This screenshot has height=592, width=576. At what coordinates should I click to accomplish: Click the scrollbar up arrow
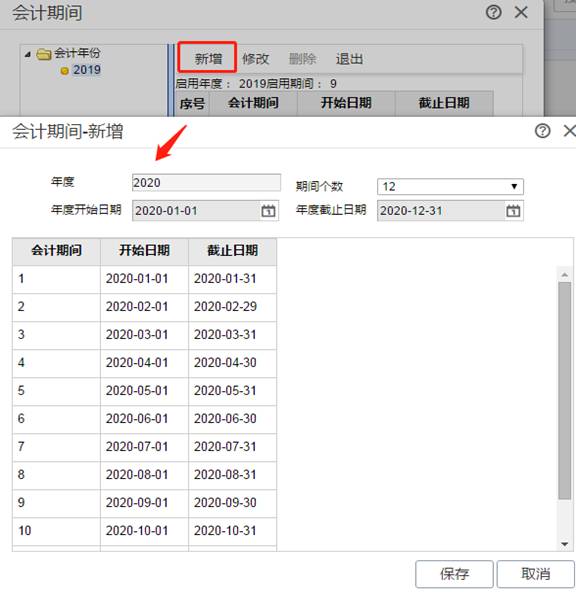coord(565,275)
